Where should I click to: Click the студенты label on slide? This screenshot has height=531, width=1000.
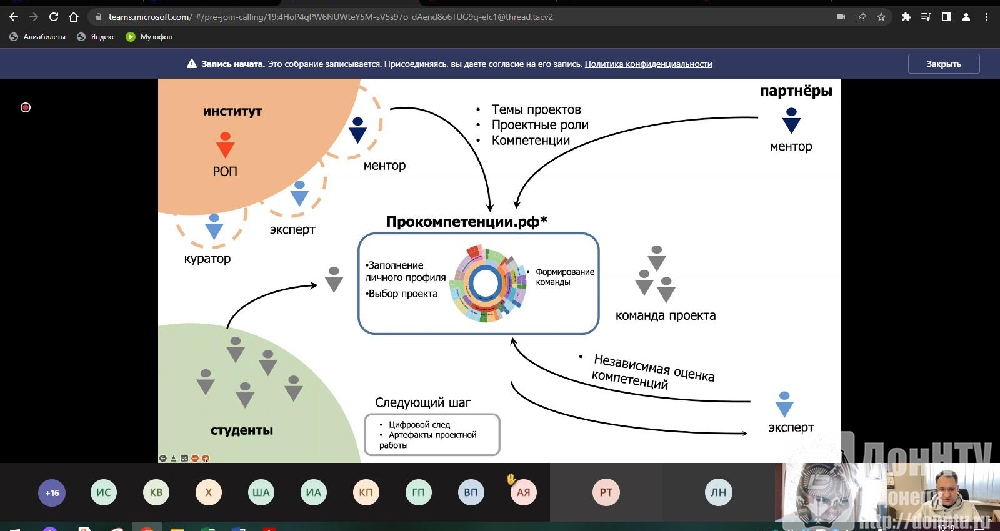point(242,430)
